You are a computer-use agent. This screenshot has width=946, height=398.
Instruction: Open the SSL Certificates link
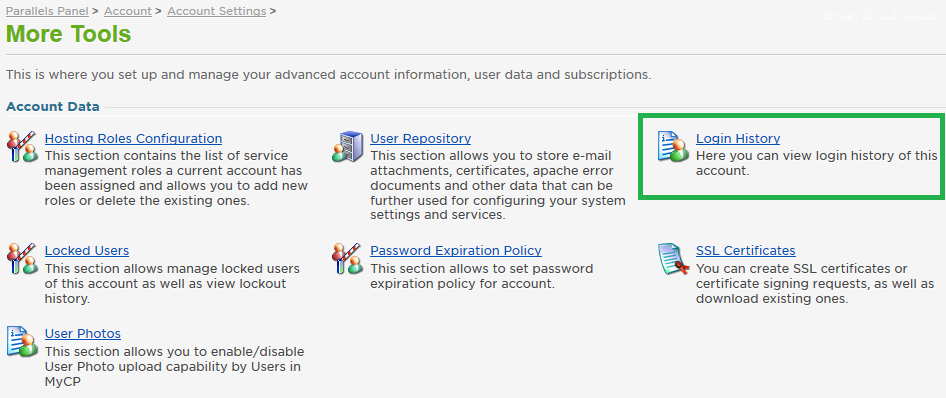746,250
